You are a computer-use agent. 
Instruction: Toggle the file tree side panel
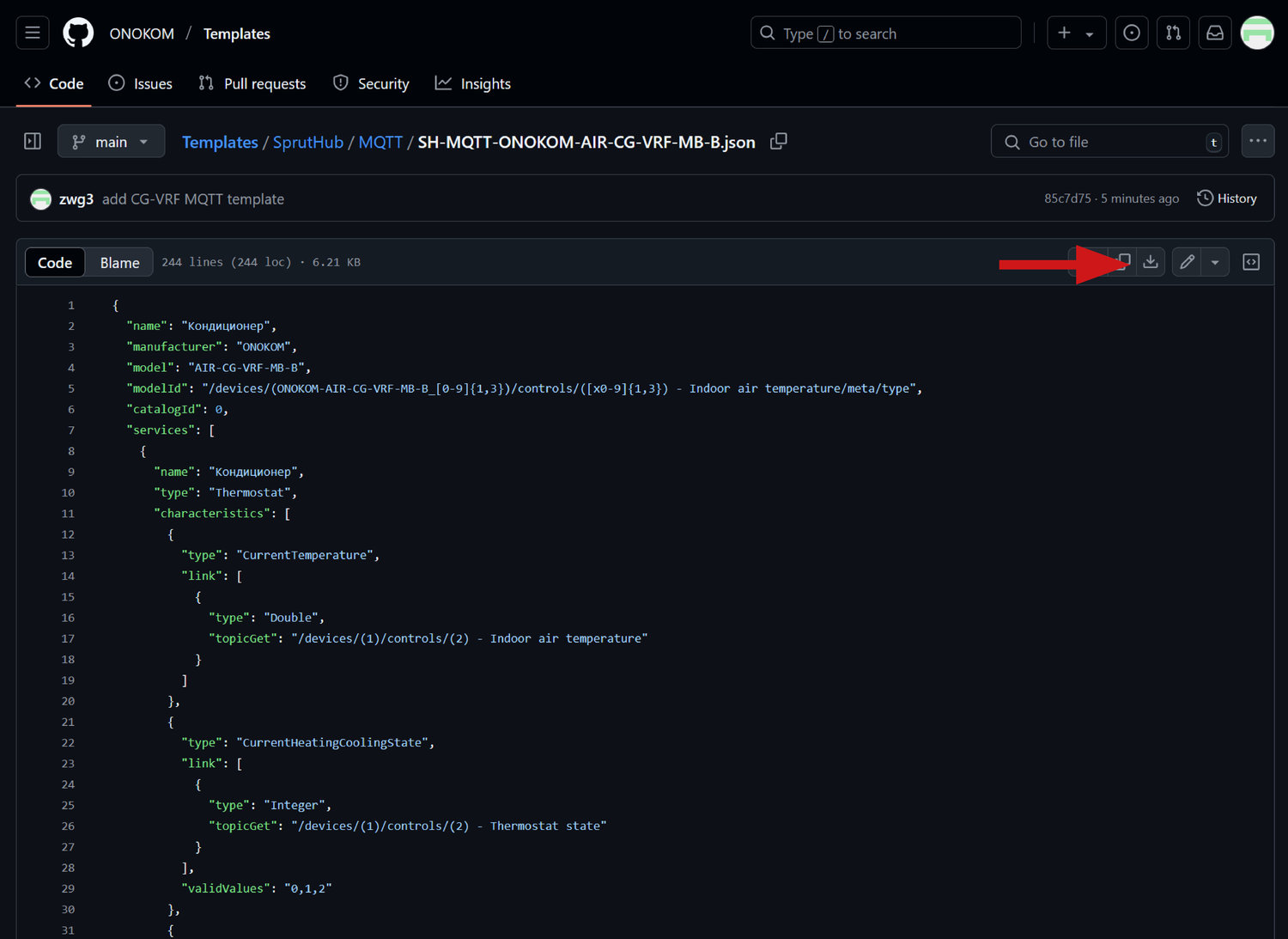point(33,142)
